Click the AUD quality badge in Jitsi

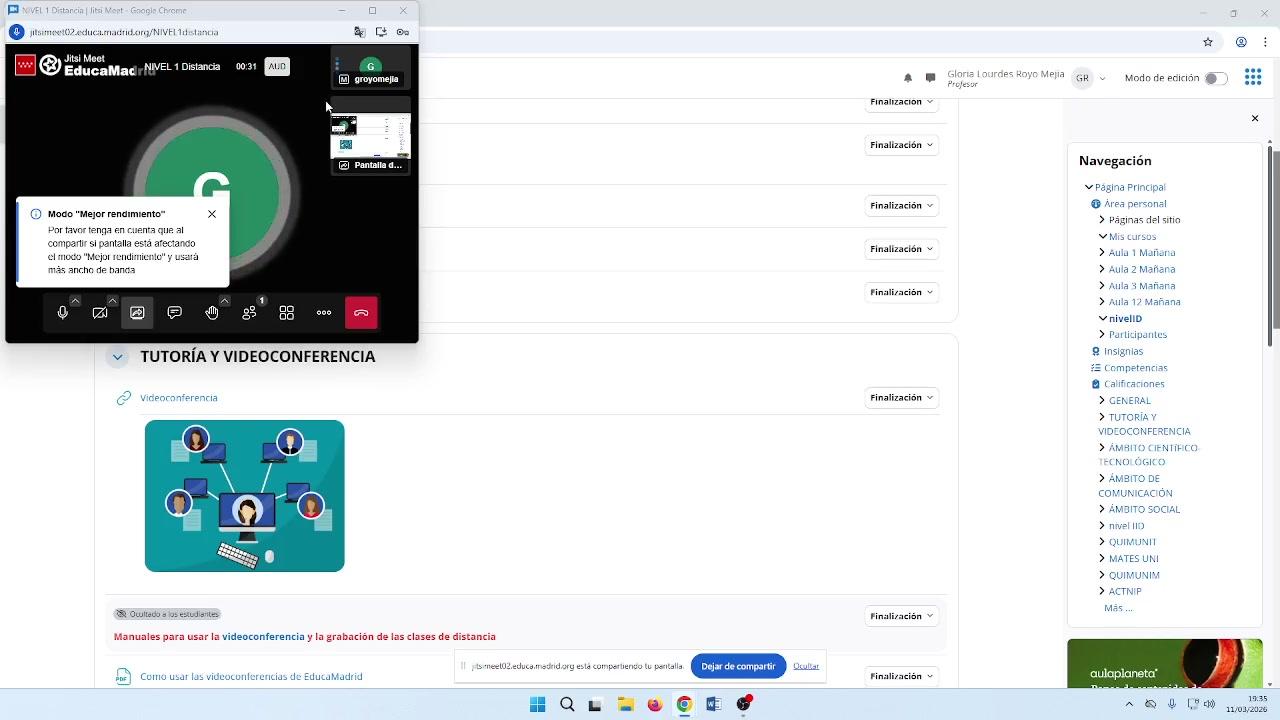click(277, 67)
